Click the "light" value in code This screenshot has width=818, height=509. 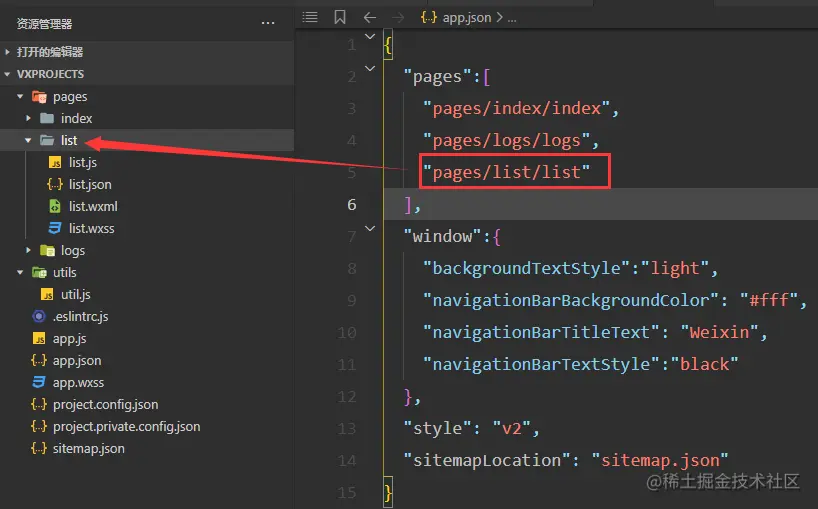click(675, 268)
